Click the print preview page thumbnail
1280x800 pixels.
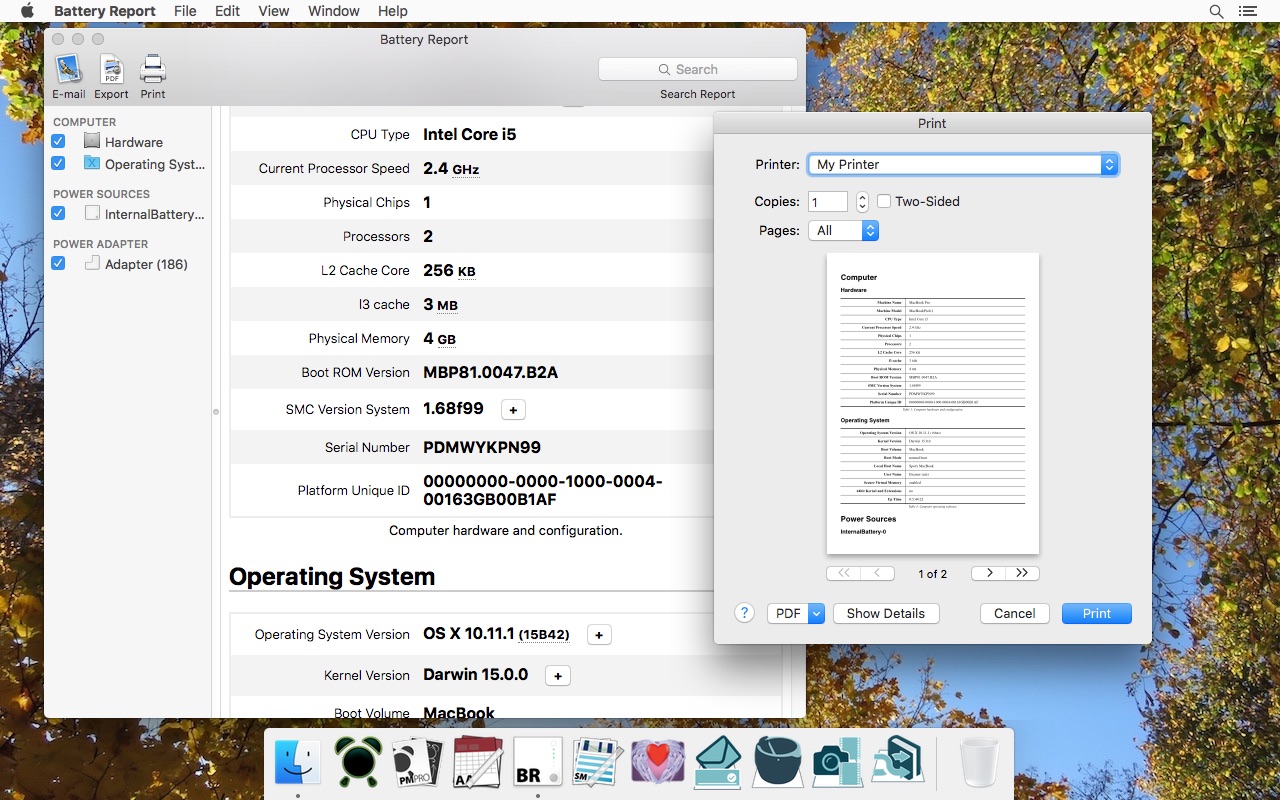click(x=933, y=404)
